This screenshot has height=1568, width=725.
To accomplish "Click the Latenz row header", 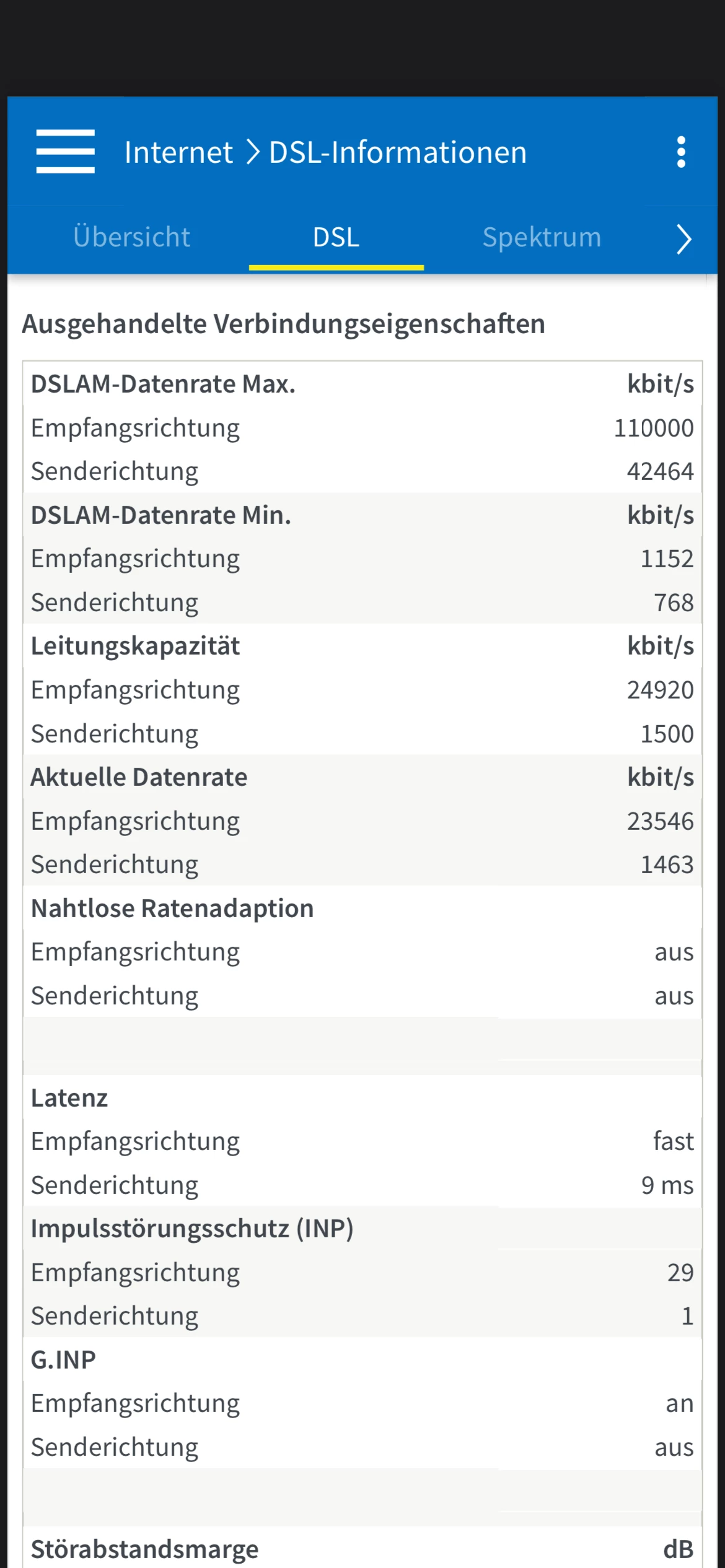I will (69, 1099).
